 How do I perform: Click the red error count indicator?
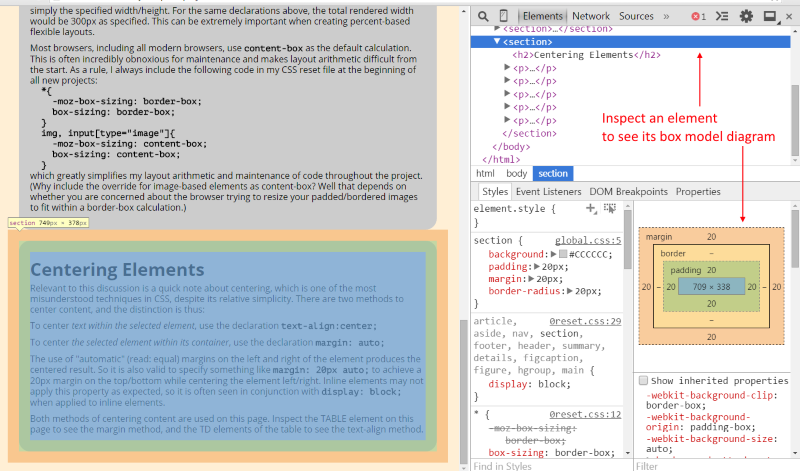coord(698,16)
